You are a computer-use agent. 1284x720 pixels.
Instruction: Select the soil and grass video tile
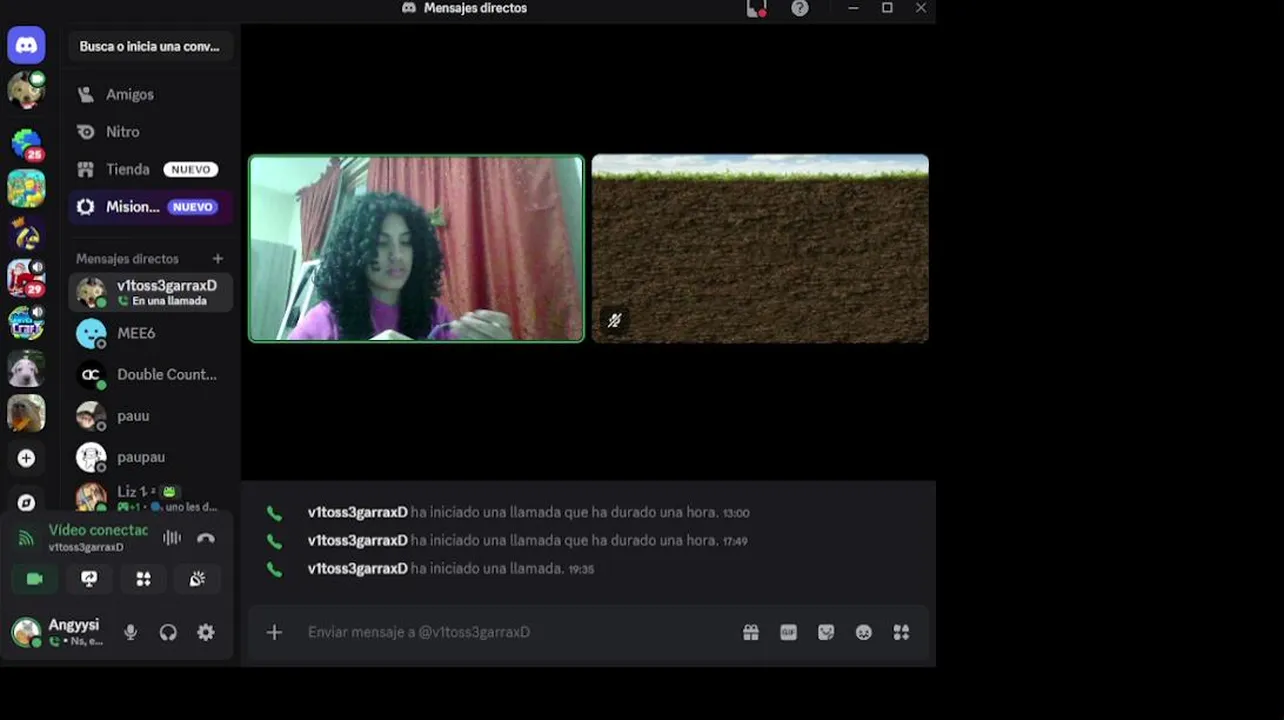pos(760,248)
